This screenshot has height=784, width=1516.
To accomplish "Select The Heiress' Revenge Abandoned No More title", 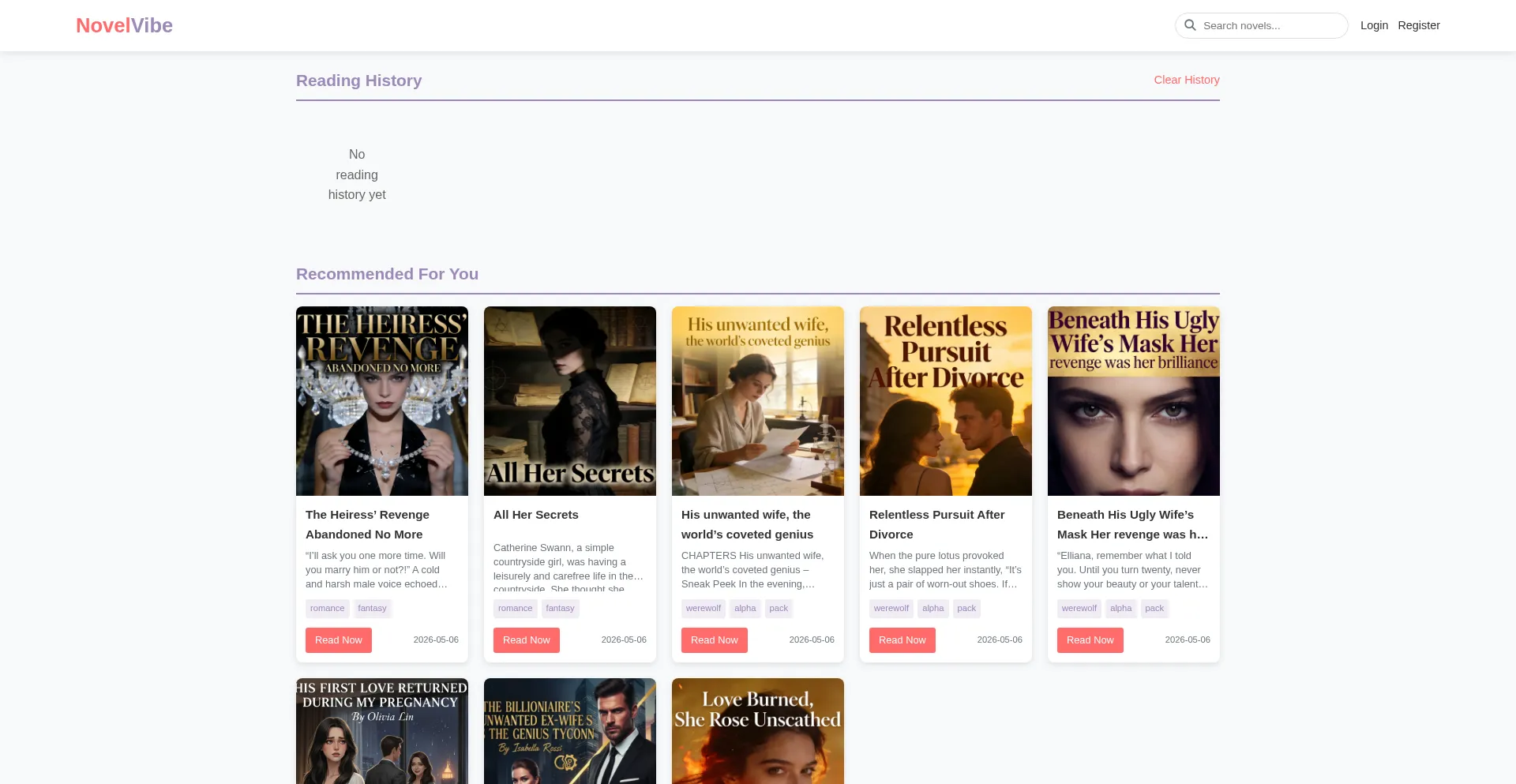I will [368, 524].
